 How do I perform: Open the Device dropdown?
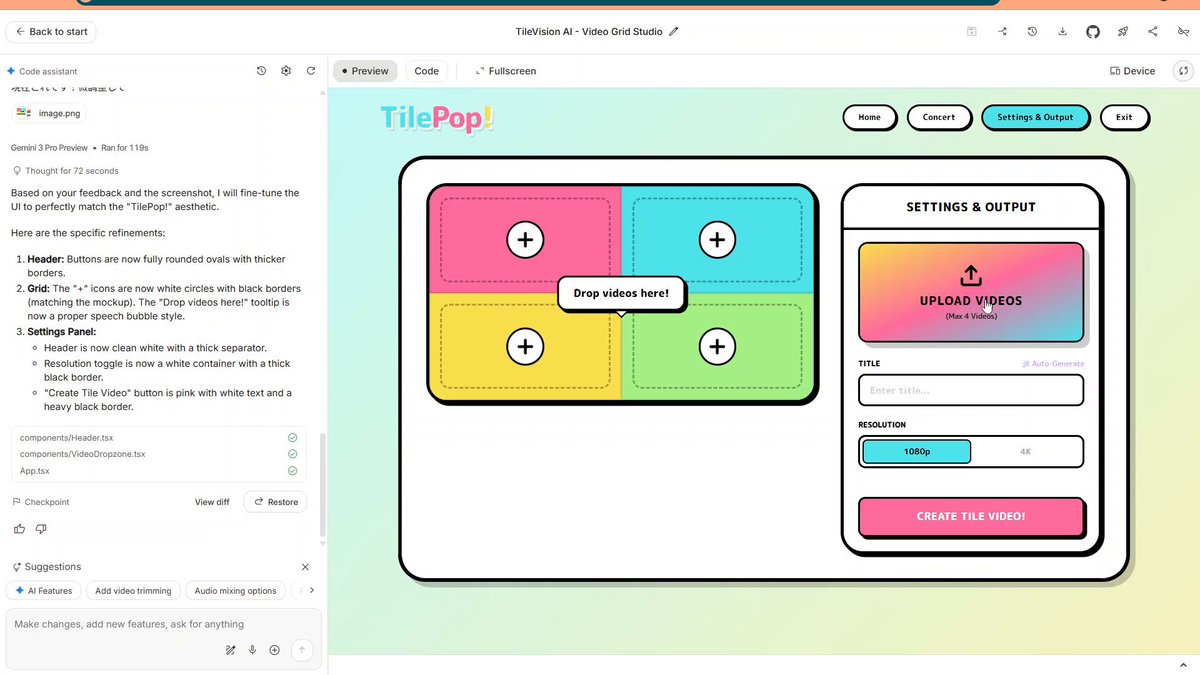tap(1133, 71)
